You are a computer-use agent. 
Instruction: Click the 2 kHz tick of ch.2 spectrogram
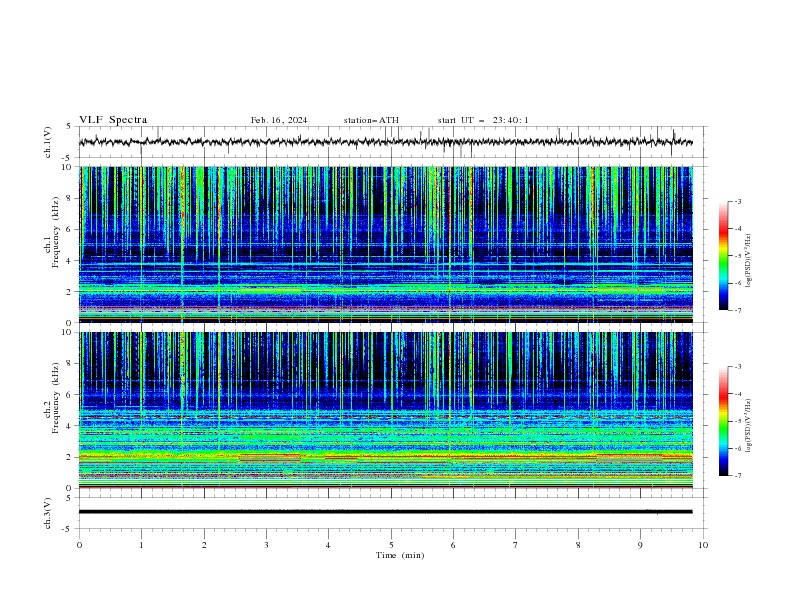tap(69, 457)
